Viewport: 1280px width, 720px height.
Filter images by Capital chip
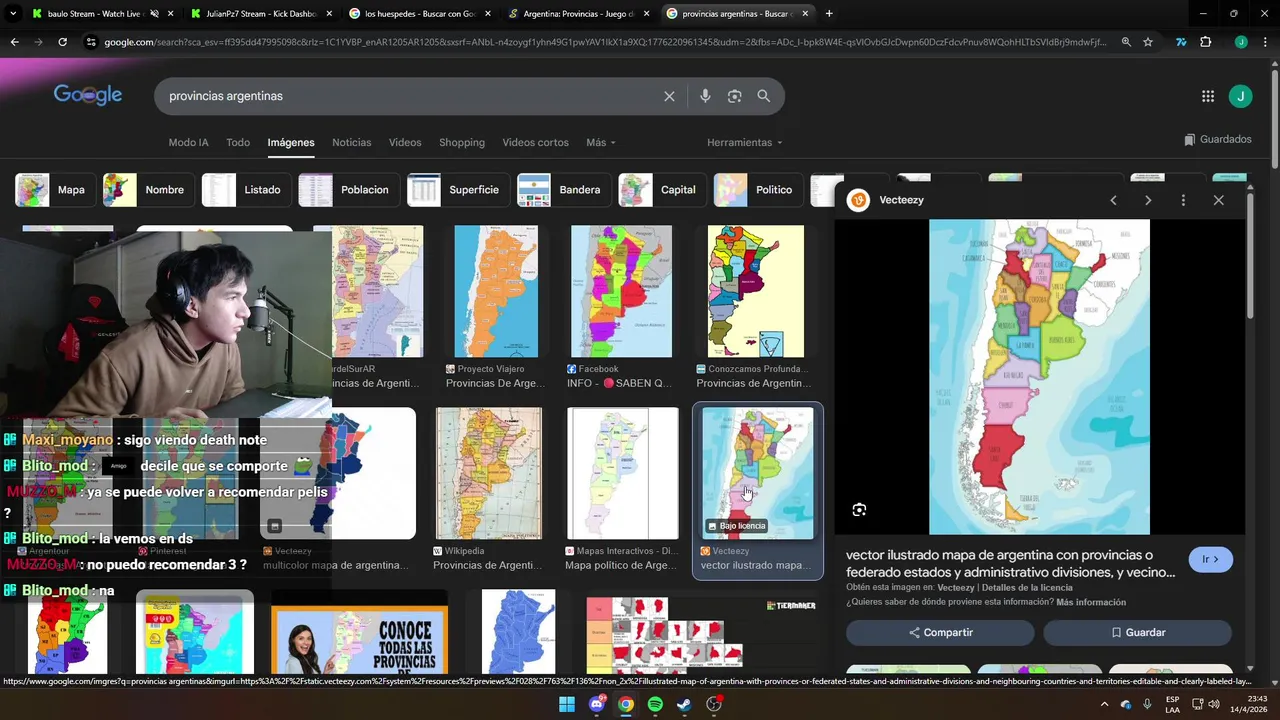click(x=662, y=190)
